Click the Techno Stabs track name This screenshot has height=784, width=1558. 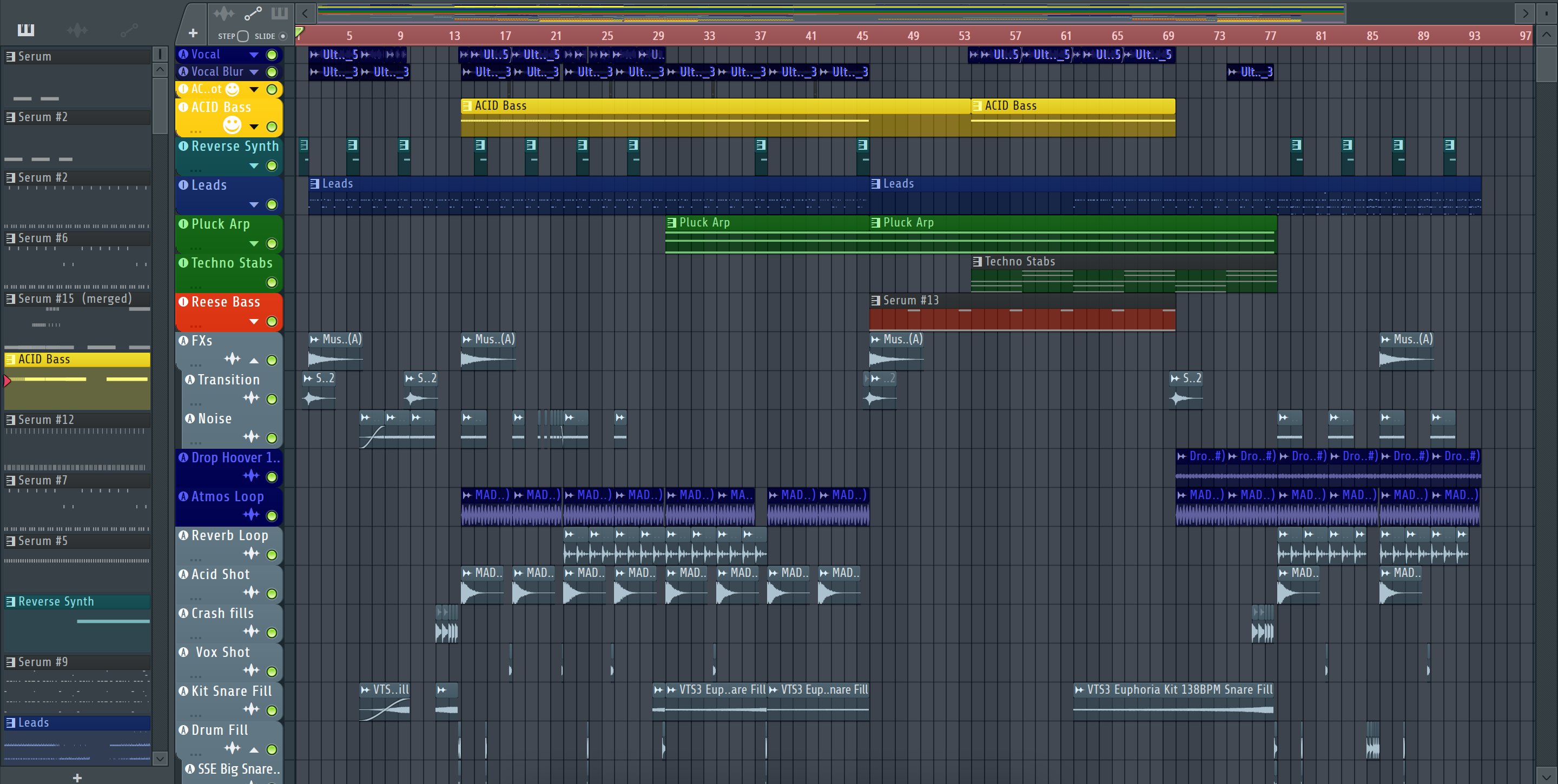click(232, 263)
